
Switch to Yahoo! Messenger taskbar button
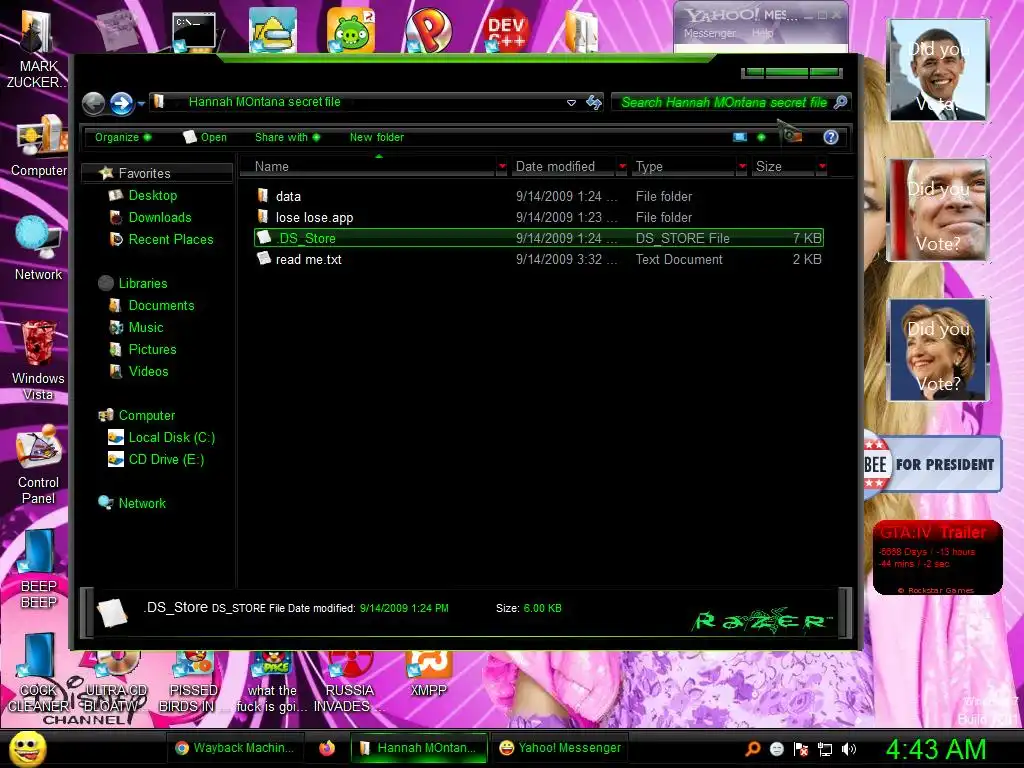click(560, 748)
